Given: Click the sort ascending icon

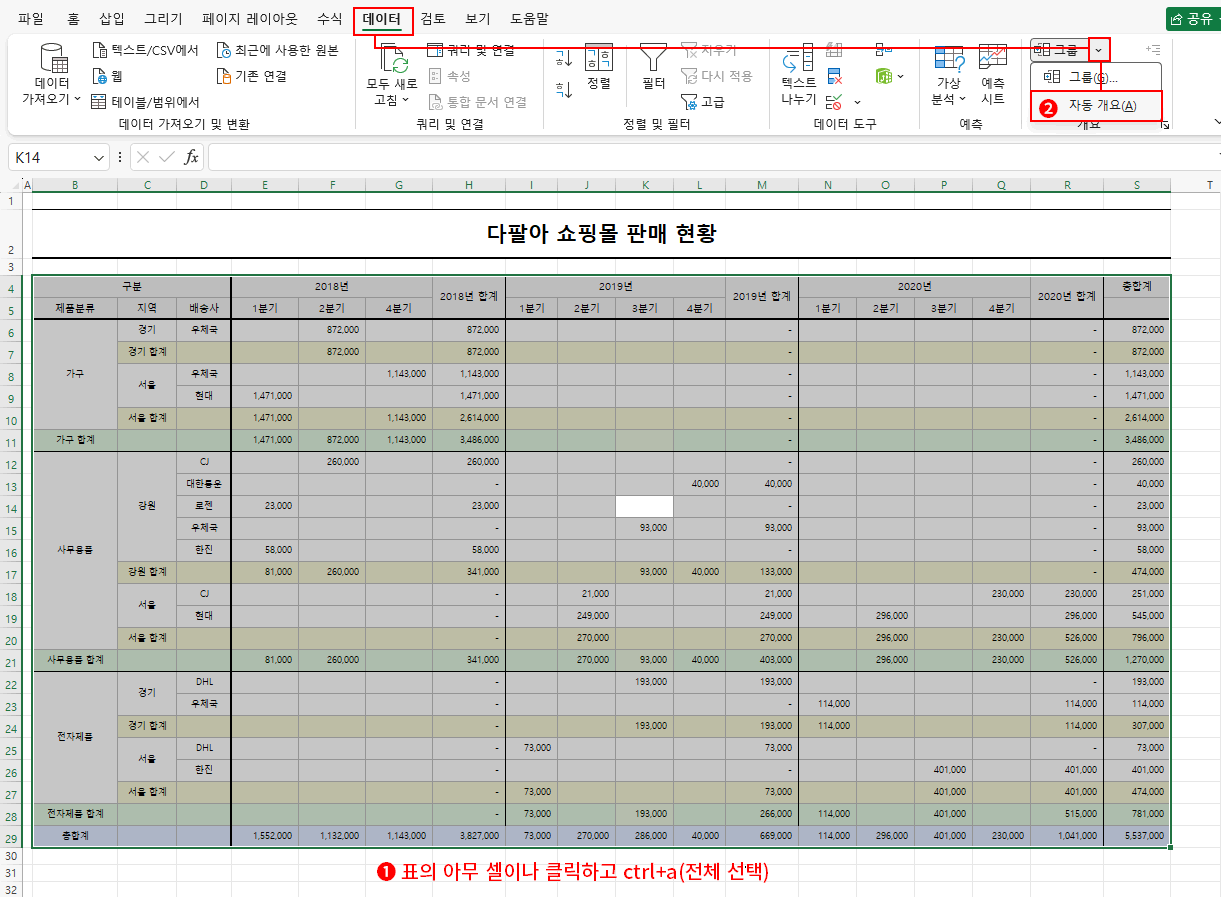Looking at the screenshot, I should coord(564,58).
